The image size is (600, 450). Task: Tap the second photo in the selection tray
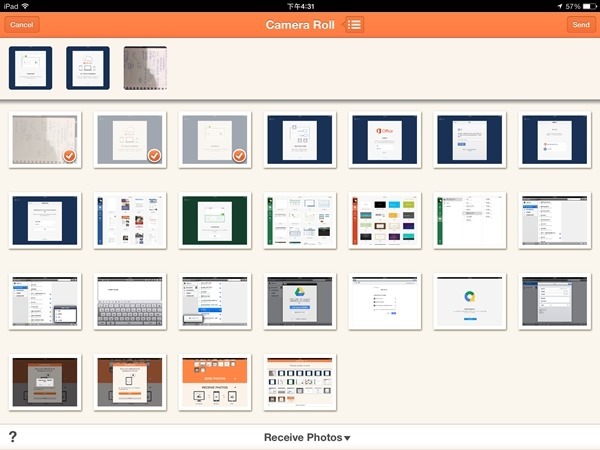(x=88, y=68)
